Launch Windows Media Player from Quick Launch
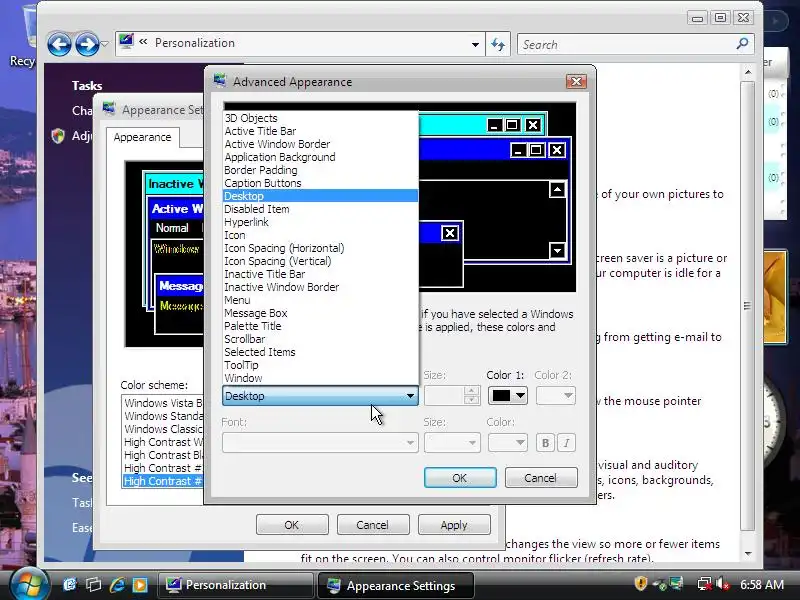Screen dimensions: 800x600 (x=140, y=585)
